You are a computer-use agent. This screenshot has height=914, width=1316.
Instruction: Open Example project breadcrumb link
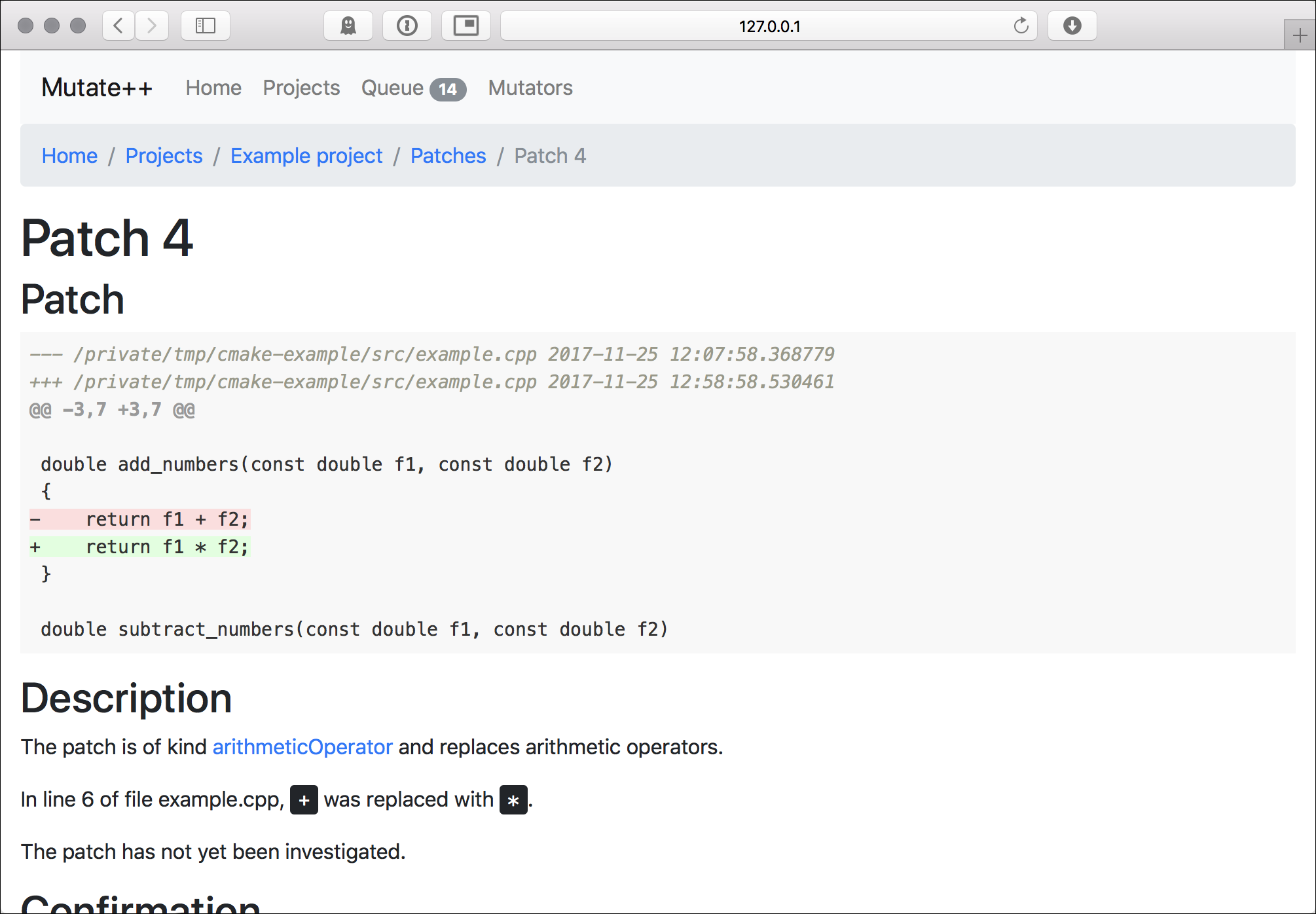pos(306,156)
